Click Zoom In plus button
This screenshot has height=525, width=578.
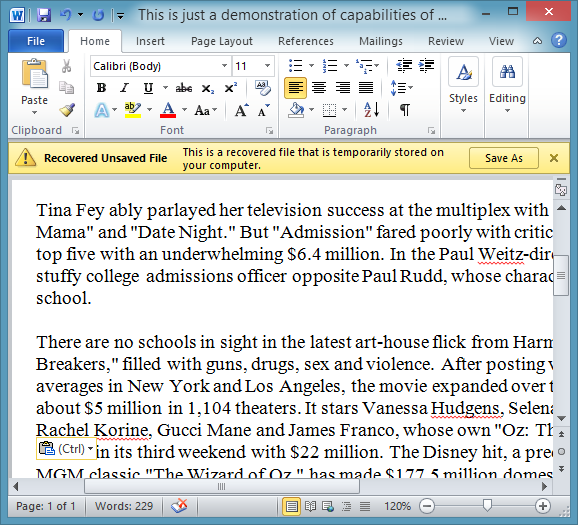click(542, 506)
